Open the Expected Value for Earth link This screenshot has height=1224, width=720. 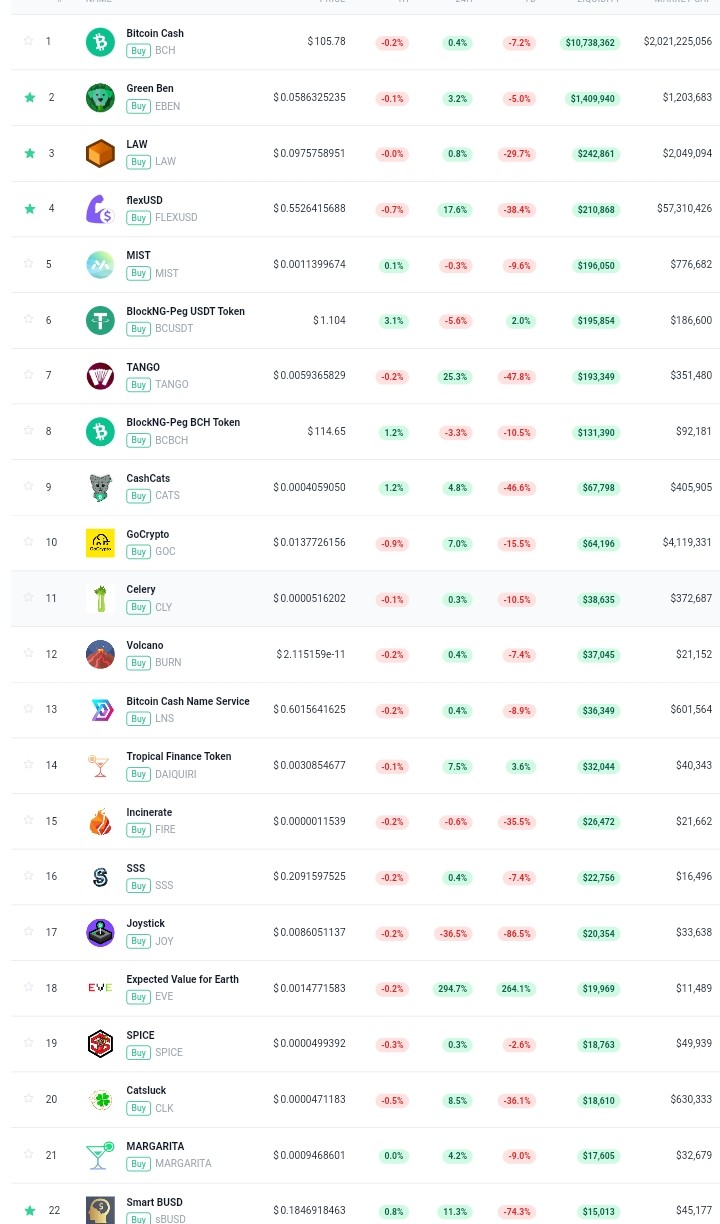coord(182,979)
